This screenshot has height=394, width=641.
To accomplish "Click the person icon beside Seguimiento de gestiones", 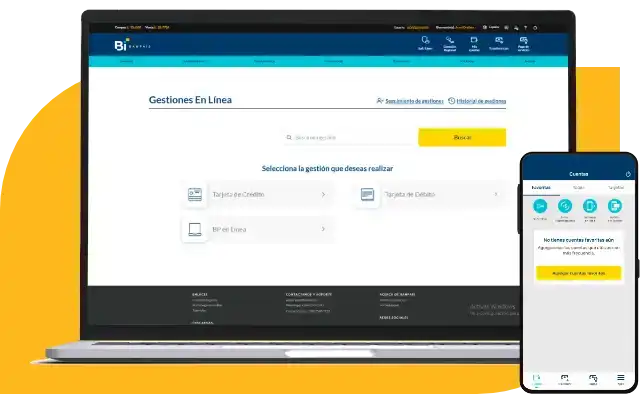I will [x=379, y=101].
